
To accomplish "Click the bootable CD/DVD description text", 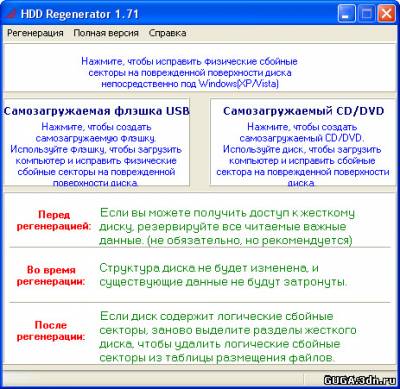I will 303,155.
